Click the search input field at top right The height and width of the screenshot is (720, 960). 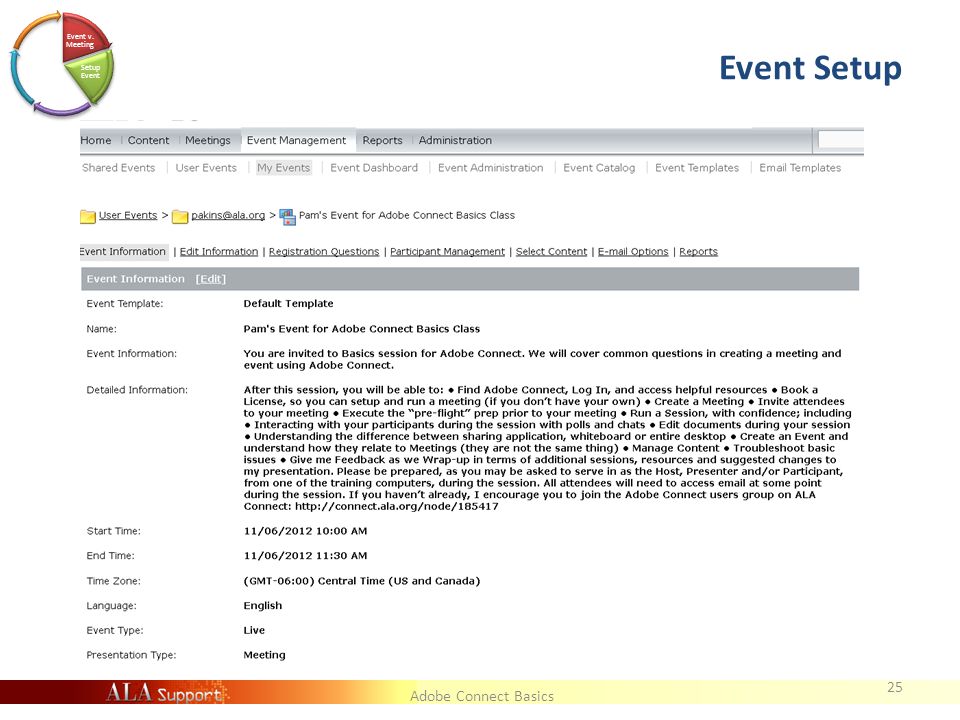click(841, 140)
